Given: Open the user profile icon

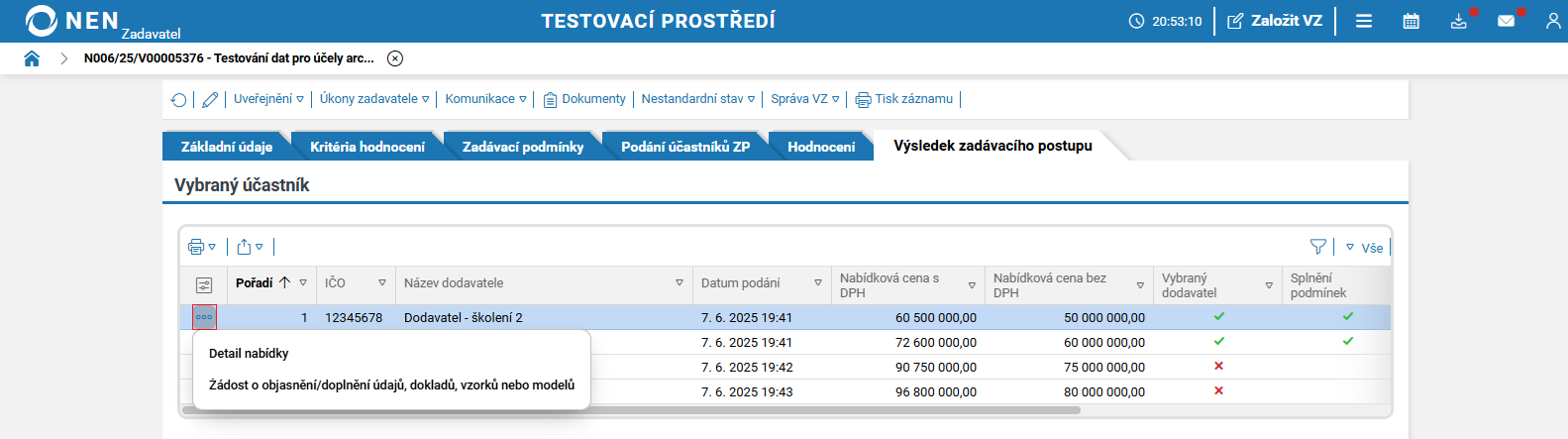Looking at the screenshot, I should (x=1553, y=21).
